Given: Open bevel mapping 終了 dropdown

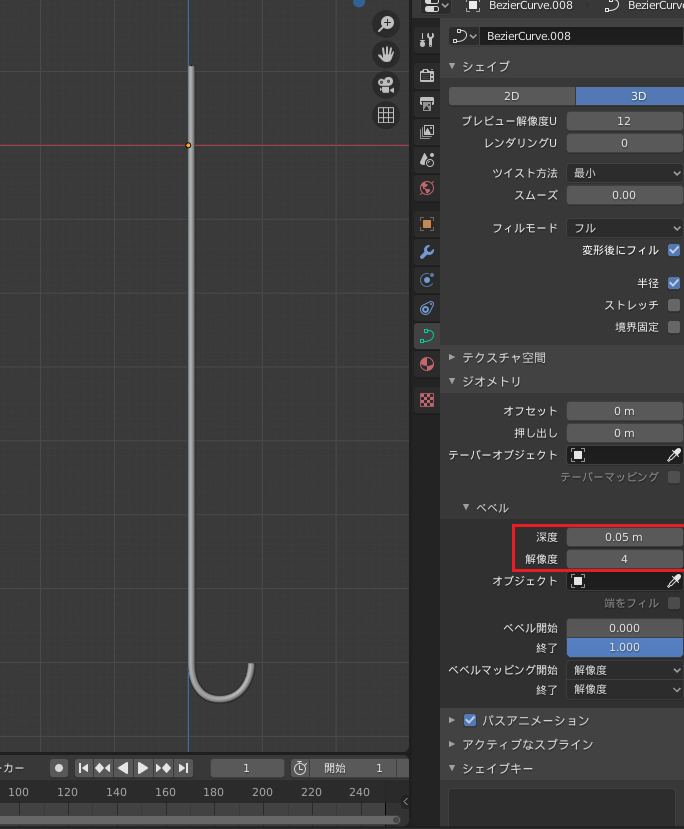Looking at the screenshot, I should (625, 689).
